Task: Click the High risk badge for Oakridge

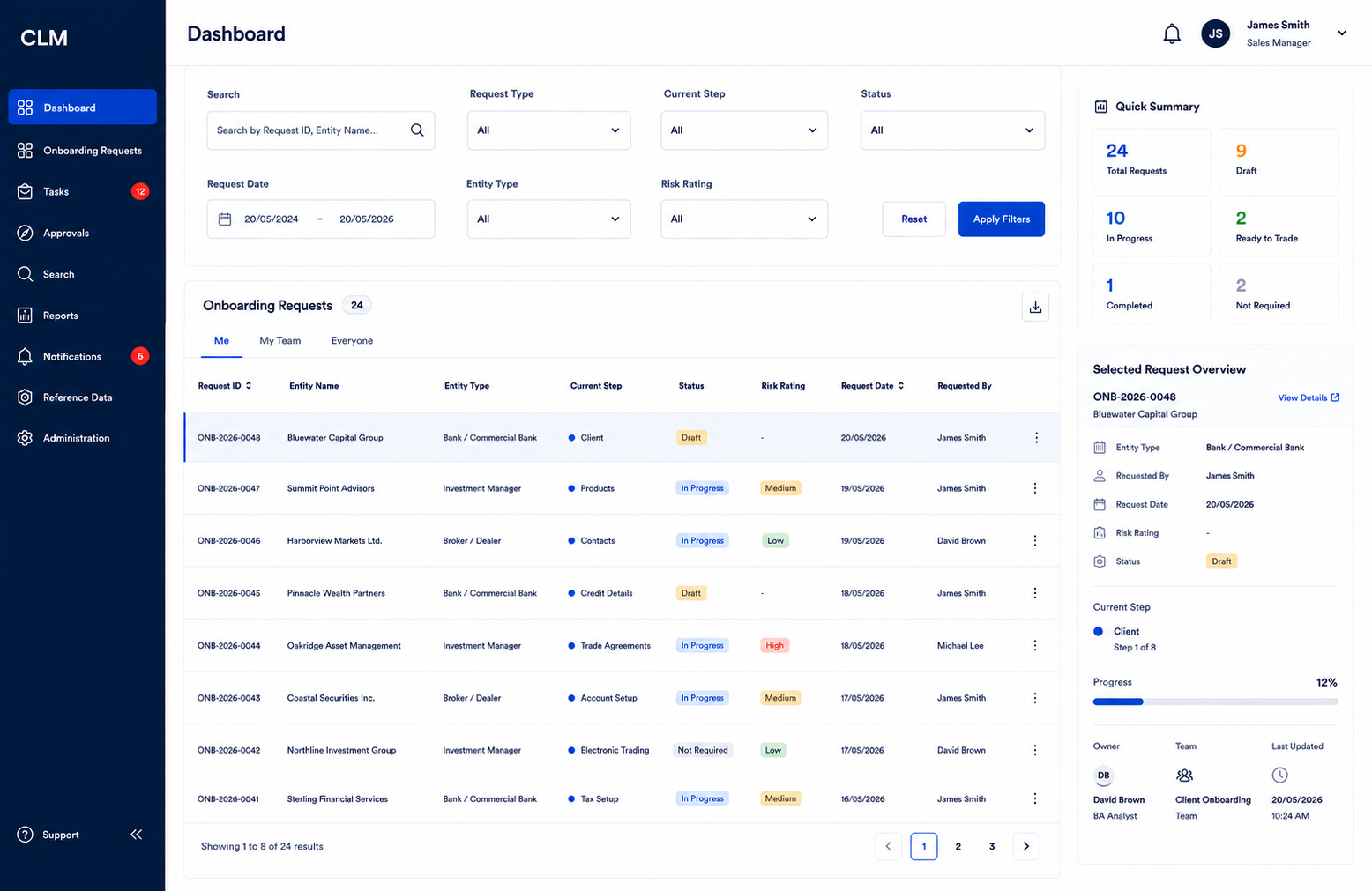Action: pyautogui.click(x=774, y=646)
